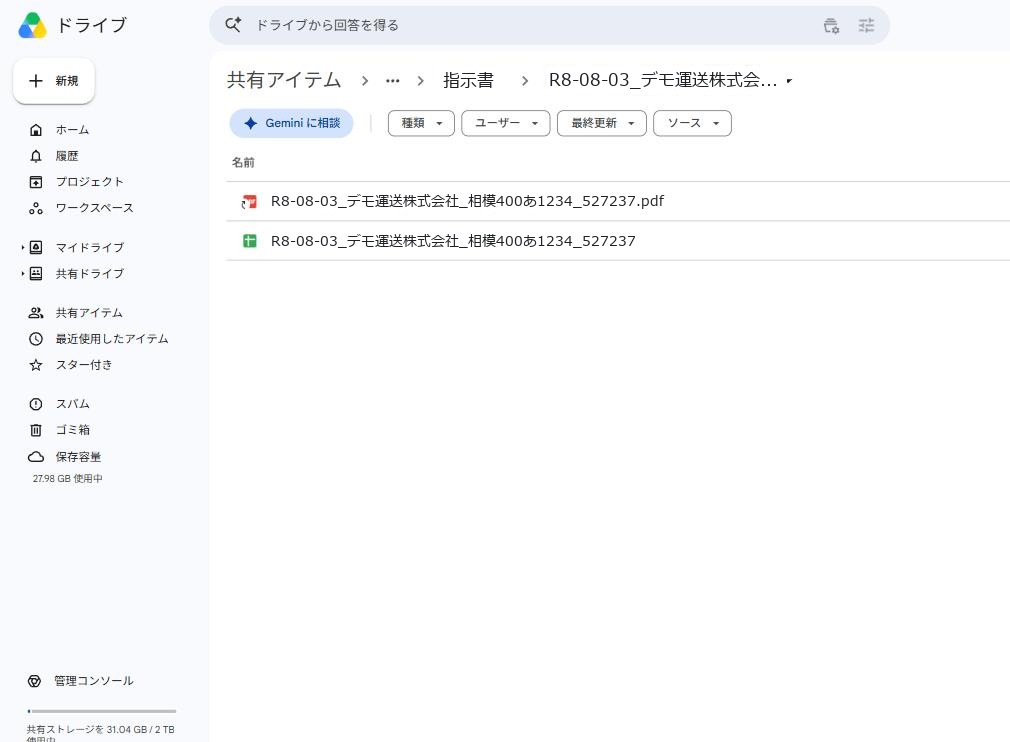Click the 管理コンソール icon
1010x742 pixels.
point(34,681)
